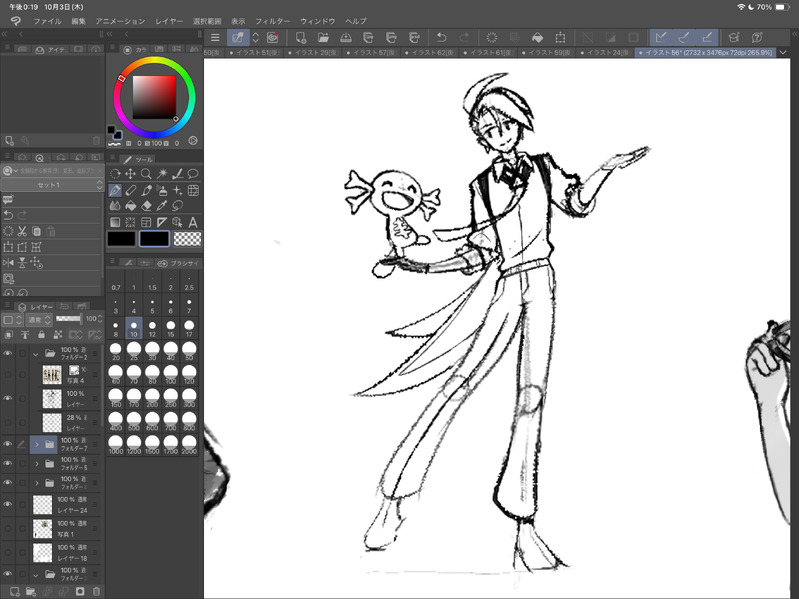Toggle visibility of フォルダー7 folder
799x599 pixels.
coord(8,444)
